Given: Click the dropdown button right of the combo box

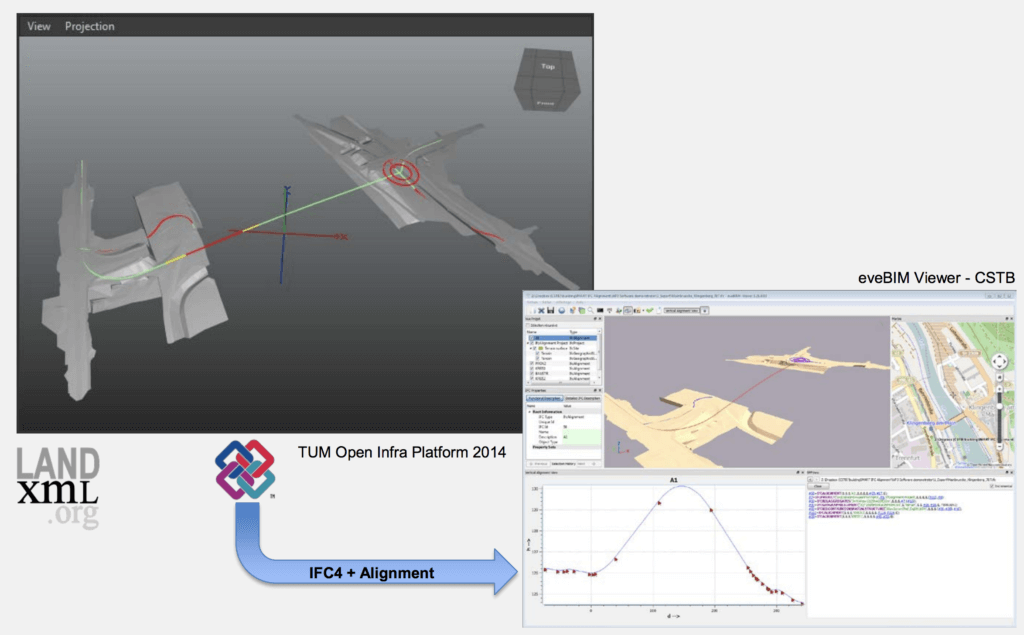Looking at the screenshot, I should point(705,311).
